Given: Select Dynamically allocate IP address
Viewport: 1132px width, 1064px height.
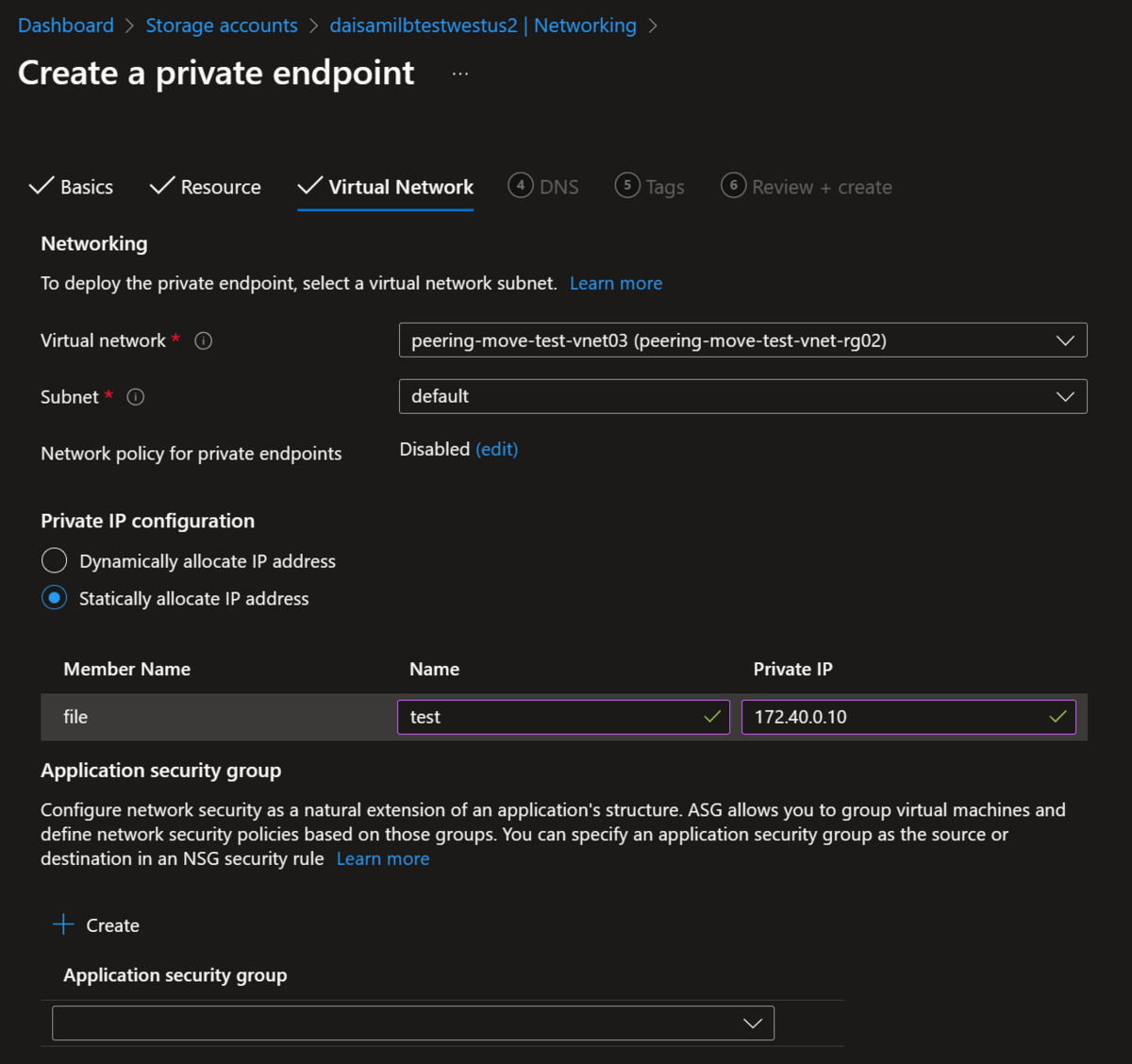Looking at the screenshot, I should click(55, 561).
